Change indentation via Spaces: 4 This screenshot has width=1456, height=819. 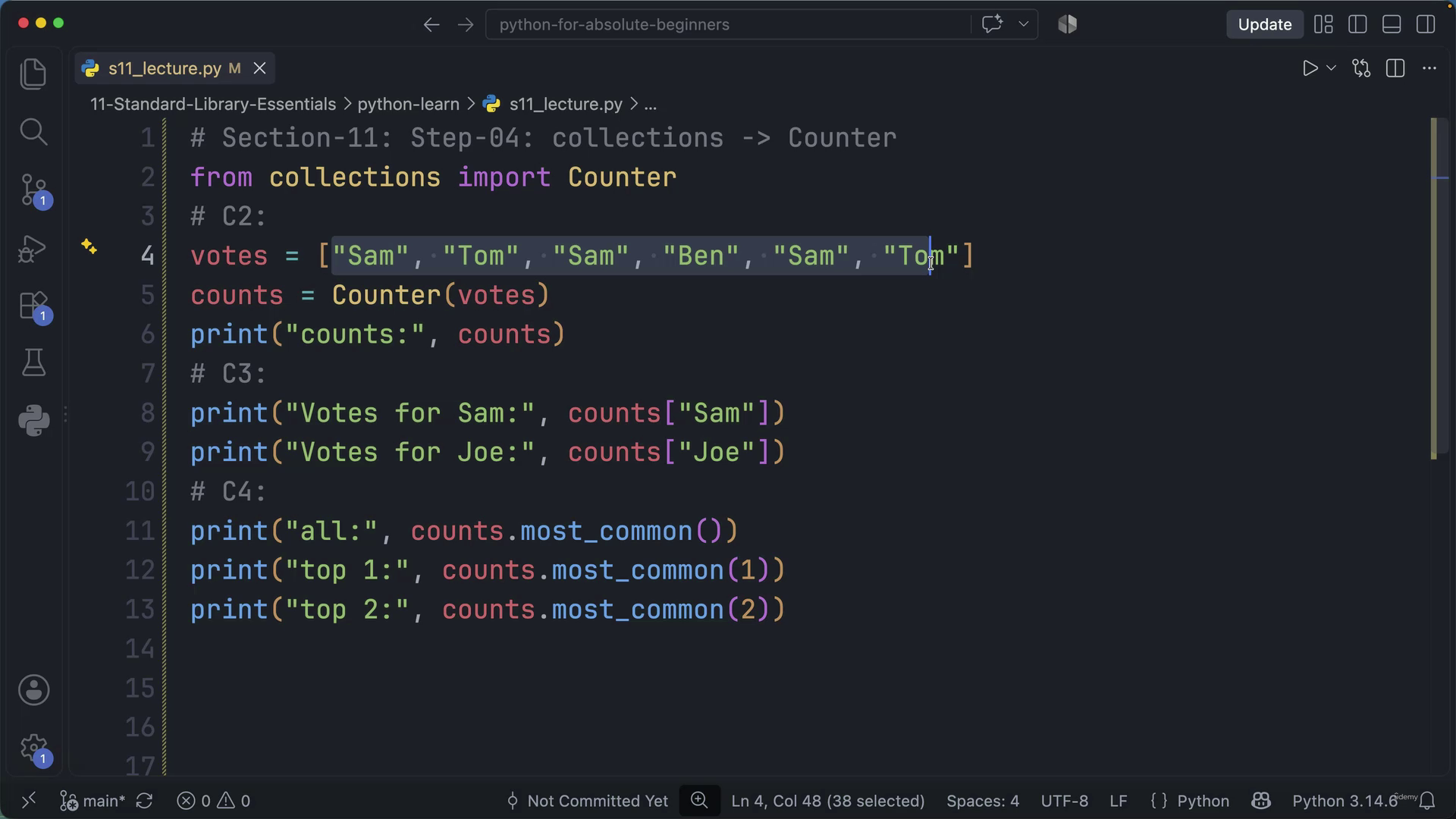pos(983,801)
